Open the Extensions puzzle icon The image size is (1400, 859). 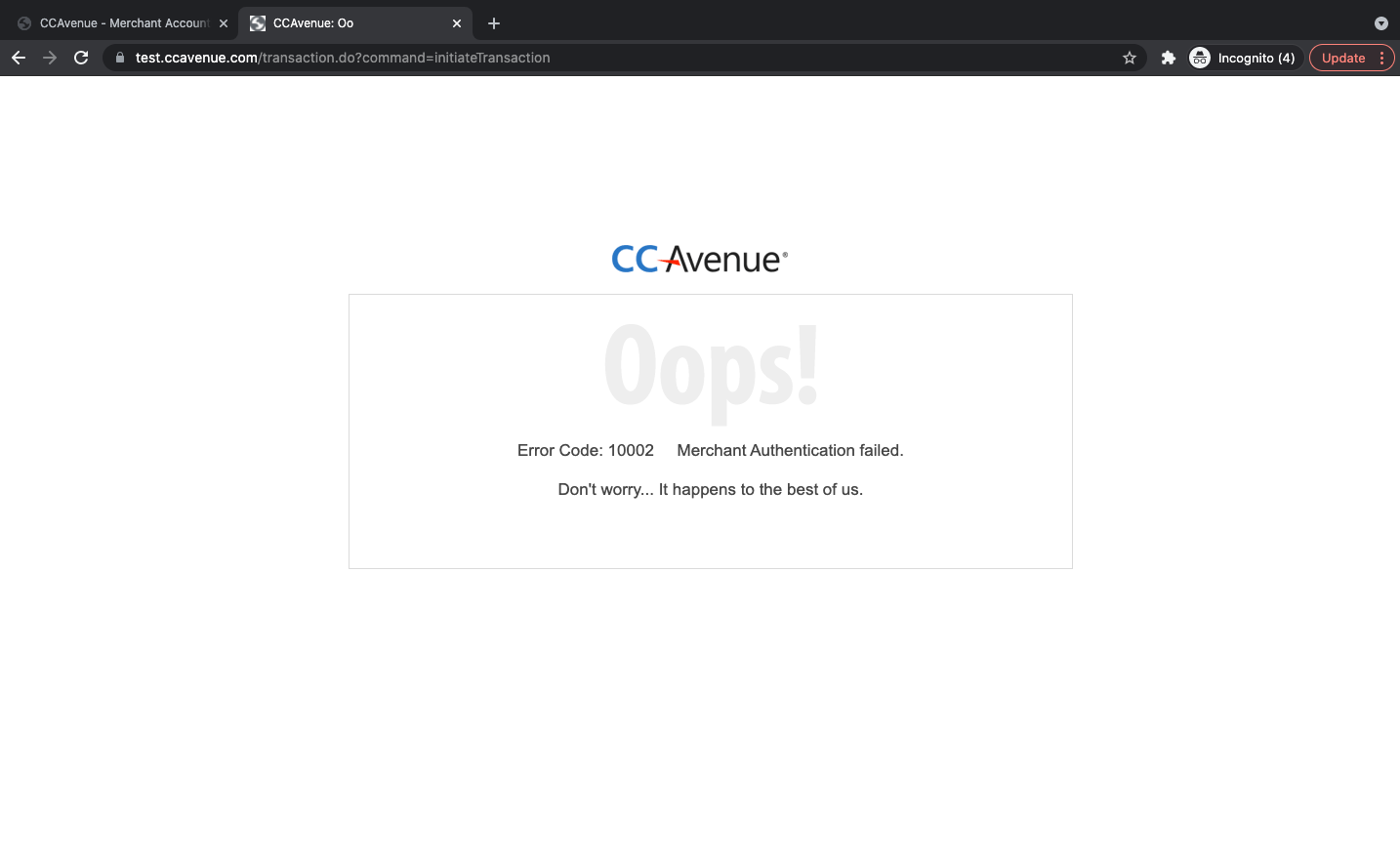tap(1168, 58)
